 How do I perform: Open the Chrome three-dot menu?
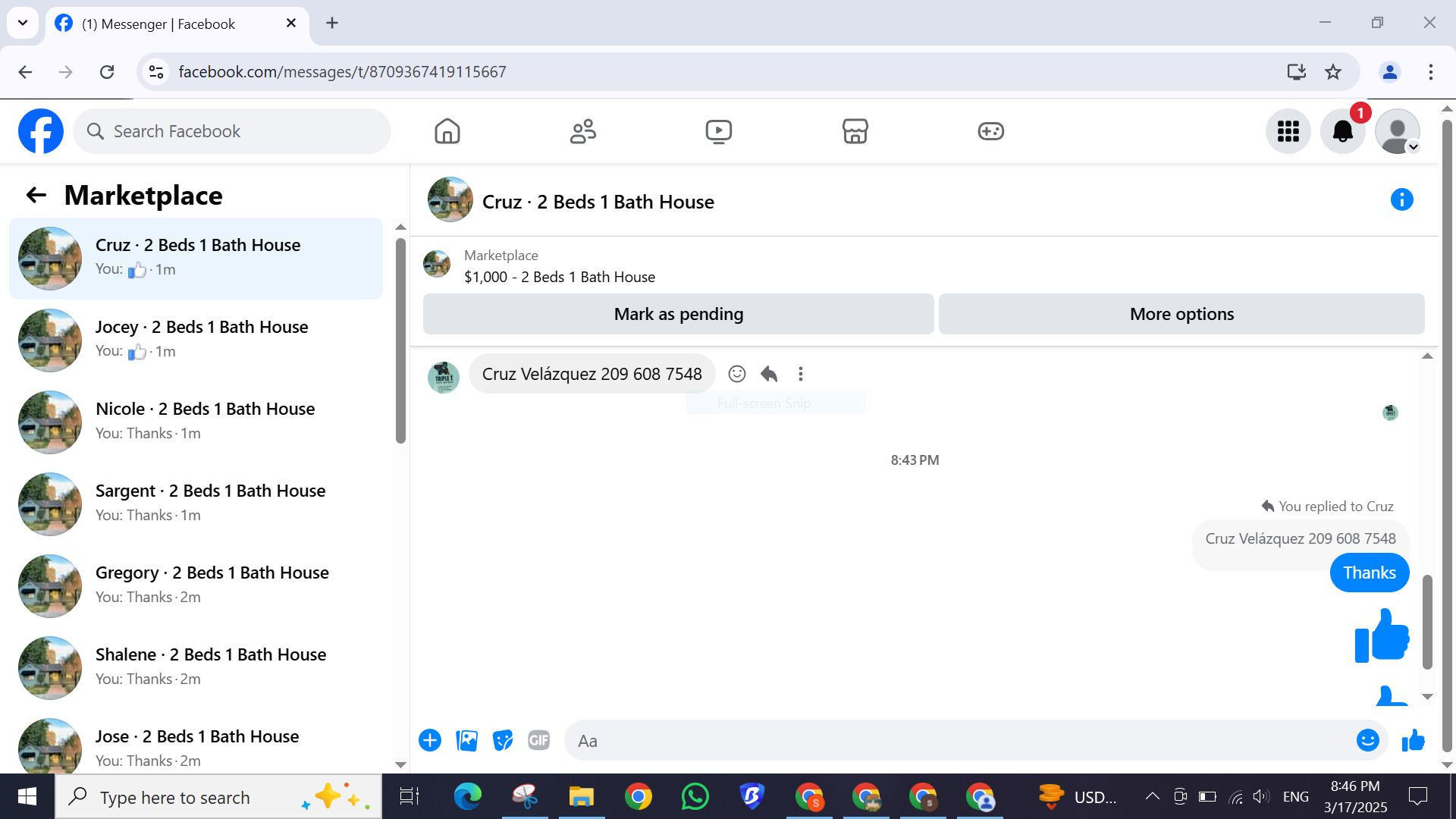pyautogui.click(x=1431, y=72)
